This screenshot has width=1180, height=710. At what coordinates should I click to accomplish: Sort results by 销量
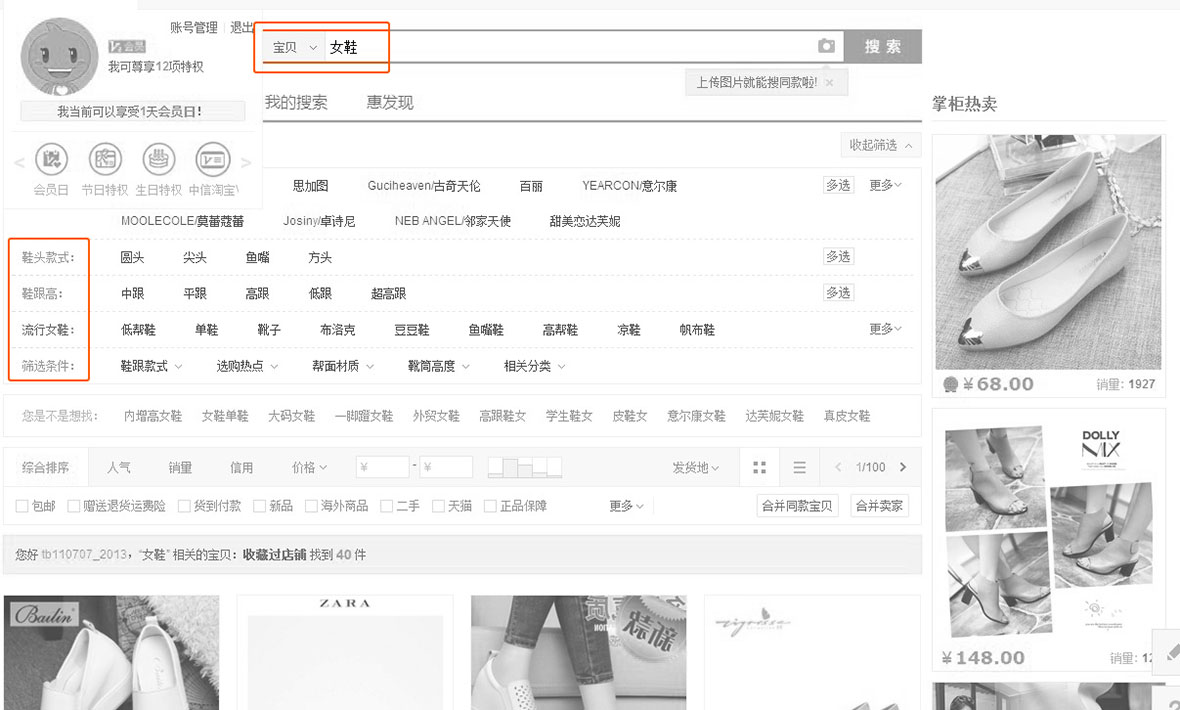tap(181, 468)
